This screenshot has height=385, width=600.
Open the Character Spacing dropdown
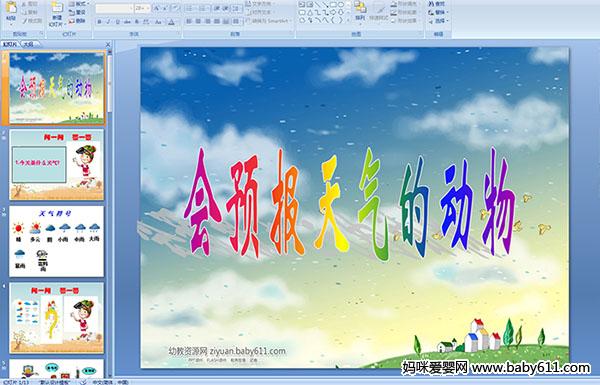click(146, 22)
